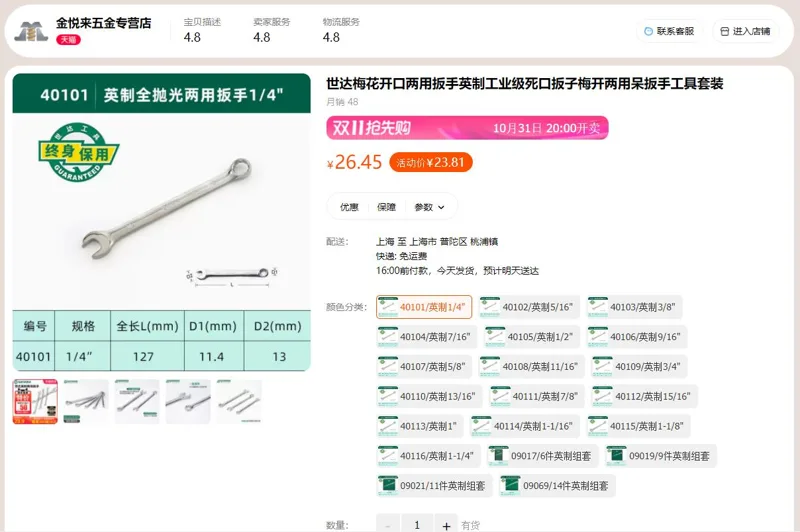Click the 物流服务 4.8 rating
The width and height of the screenshot is (800, 532).
(x=341, y=30)
